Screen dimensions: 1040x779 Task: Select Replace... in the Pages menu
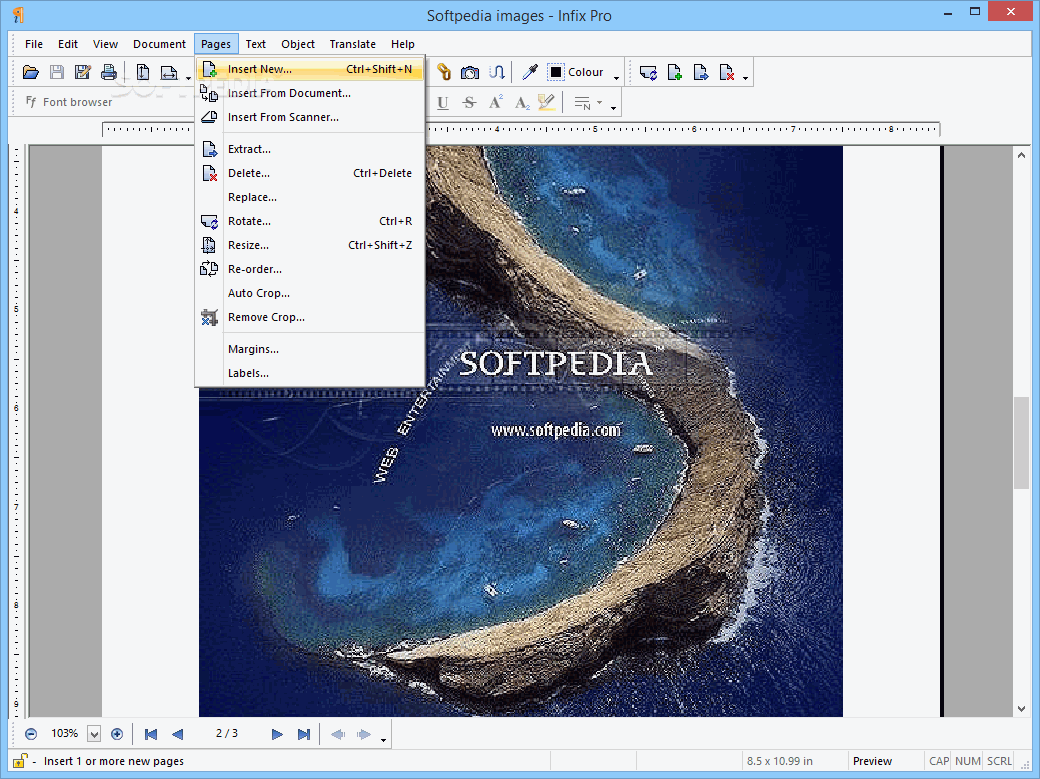[x=310, y=197]
